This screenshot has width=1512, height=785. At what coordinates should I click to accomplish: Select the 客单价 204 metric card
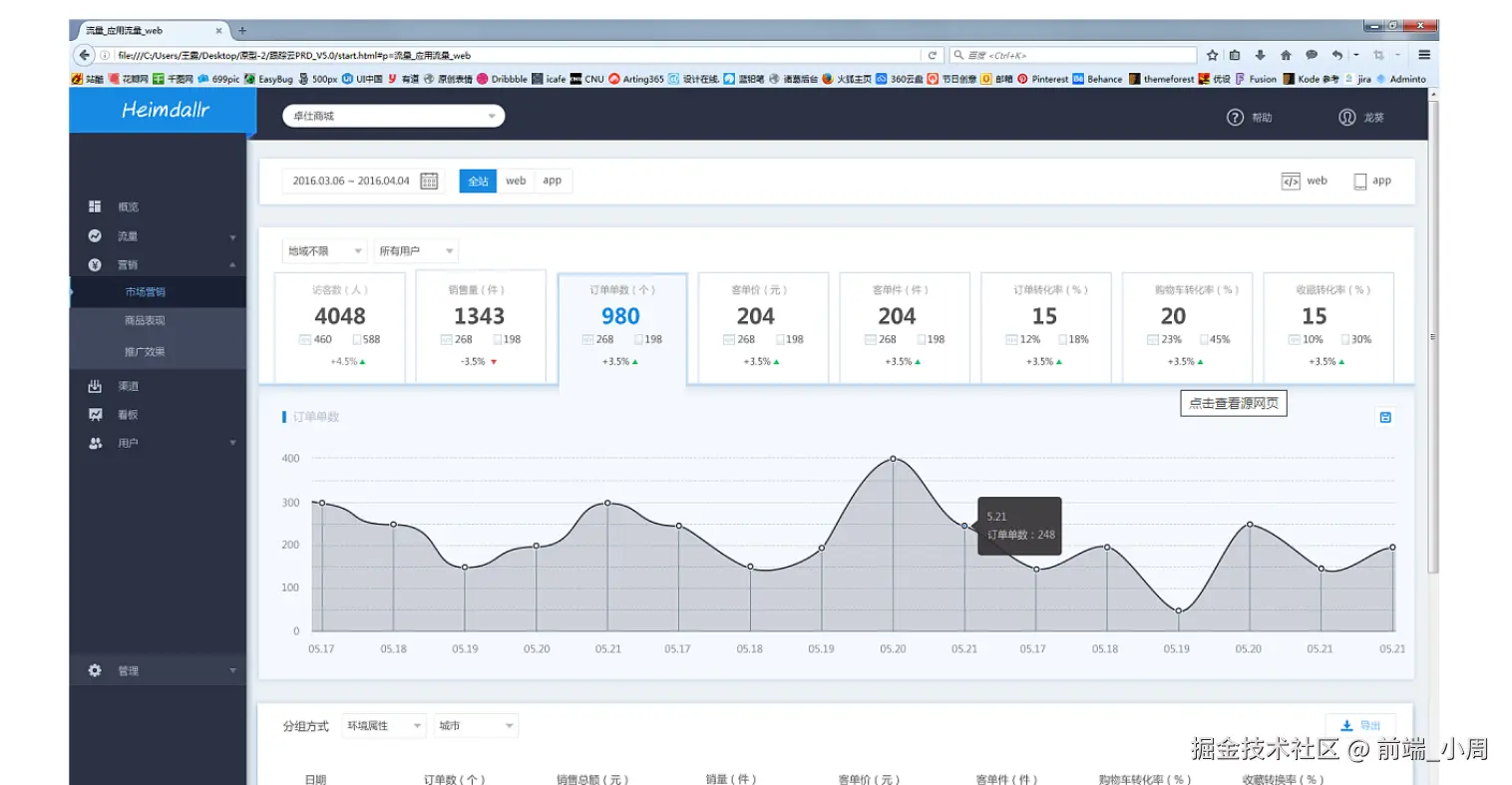(763, 326)
